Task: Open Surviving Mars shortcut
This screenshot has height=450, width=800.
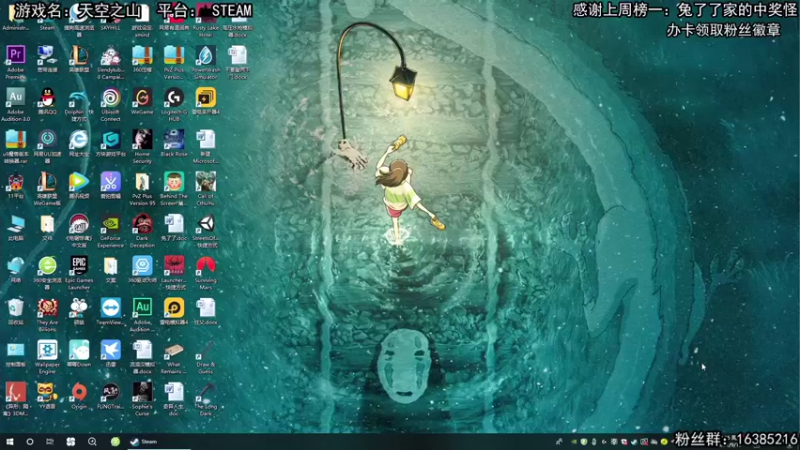Action: (206, 266)
